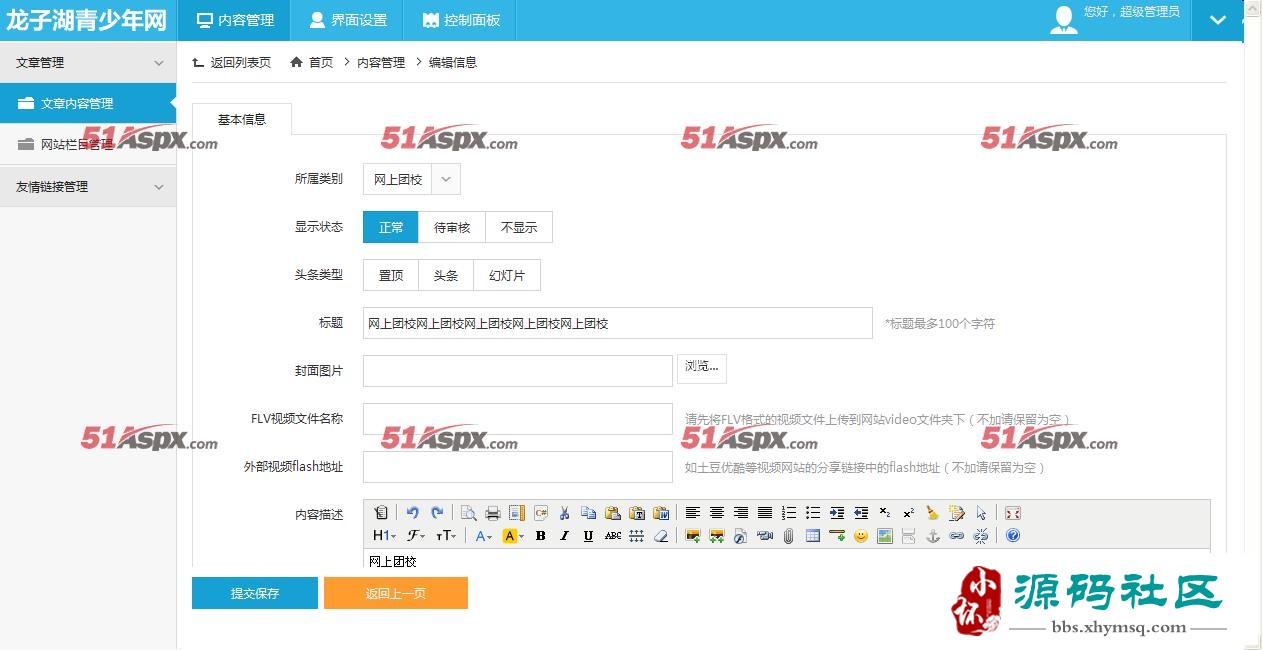Open the 所属类别 category dropdown

[x=411, y=179]
